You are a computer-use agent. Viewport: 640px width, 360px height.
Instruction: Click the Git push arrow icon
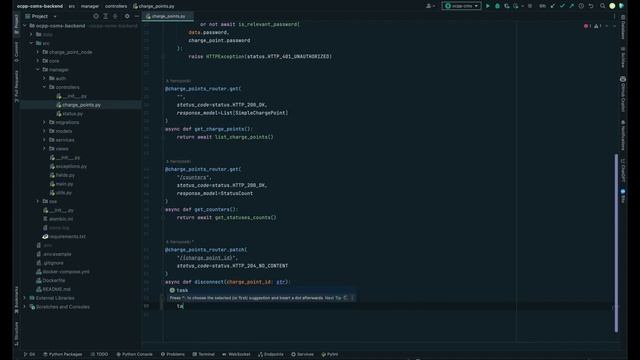[x=571, y=6]
